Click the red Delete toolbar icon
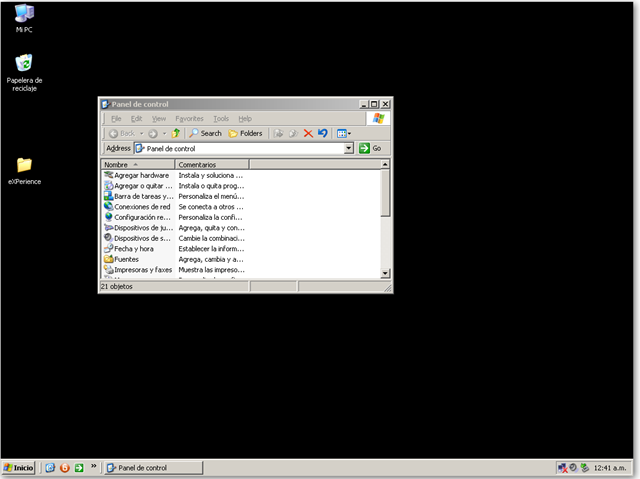The height and width of the screenshot is (479, 640). click(x=308, y=133)
